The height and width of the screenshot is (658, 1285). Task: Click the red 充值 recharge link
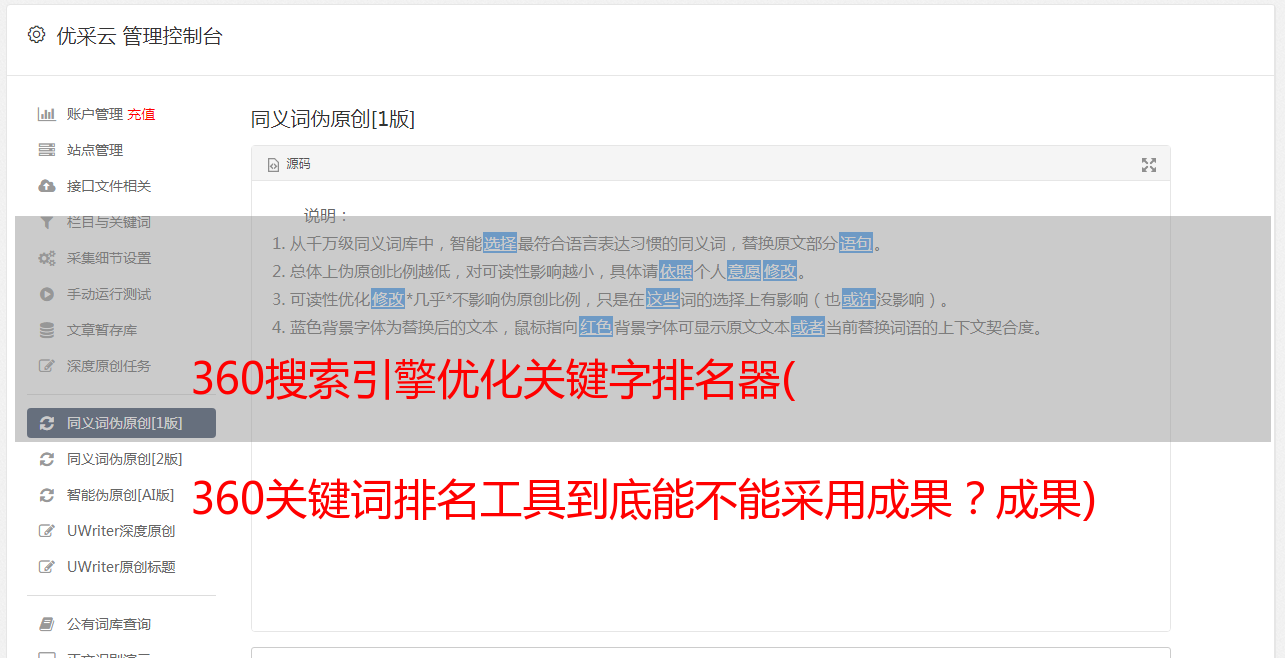tap(141, 114)
